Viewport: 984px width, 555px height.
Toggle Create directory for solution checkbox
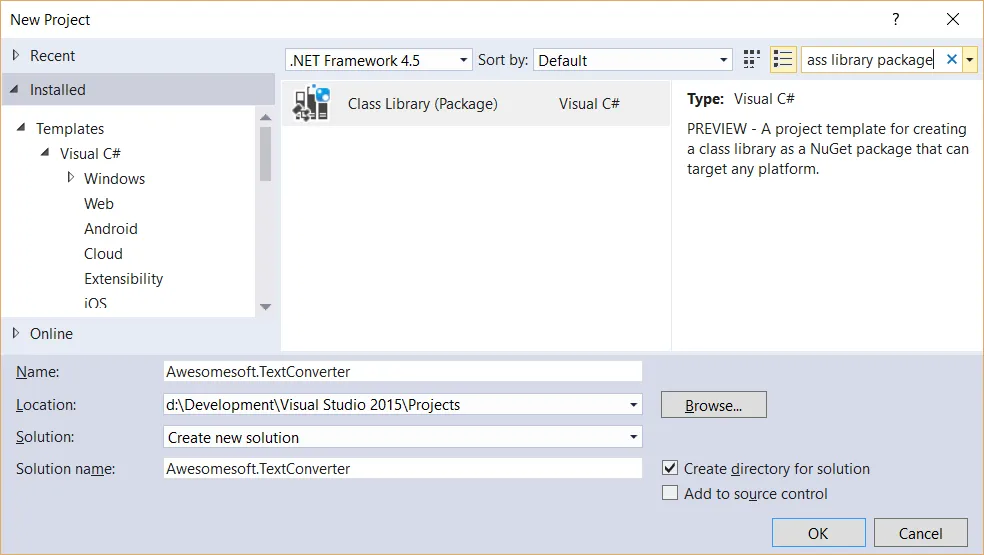(670, 468)
